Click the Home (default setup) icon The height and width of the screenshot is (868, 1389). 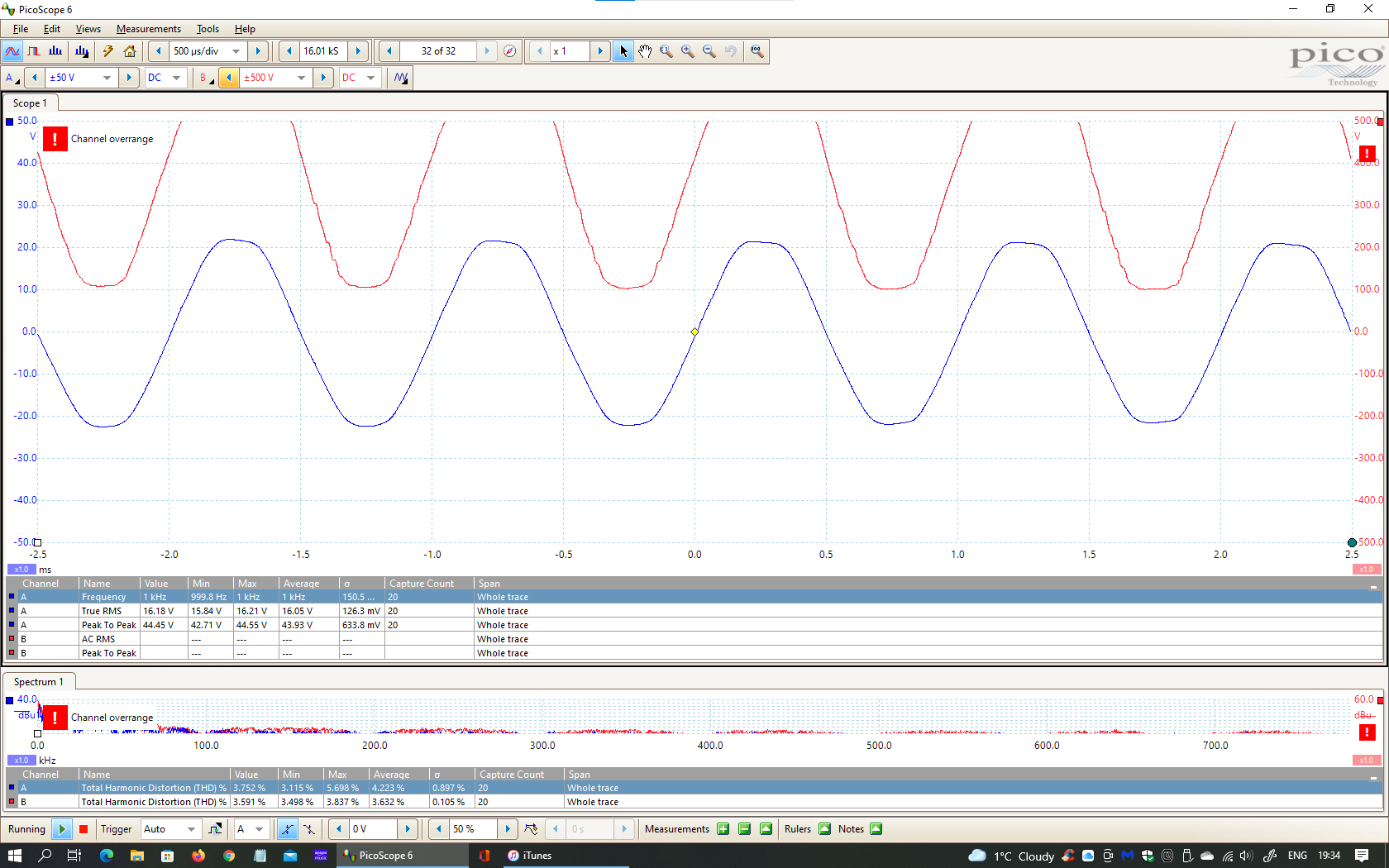130,51
